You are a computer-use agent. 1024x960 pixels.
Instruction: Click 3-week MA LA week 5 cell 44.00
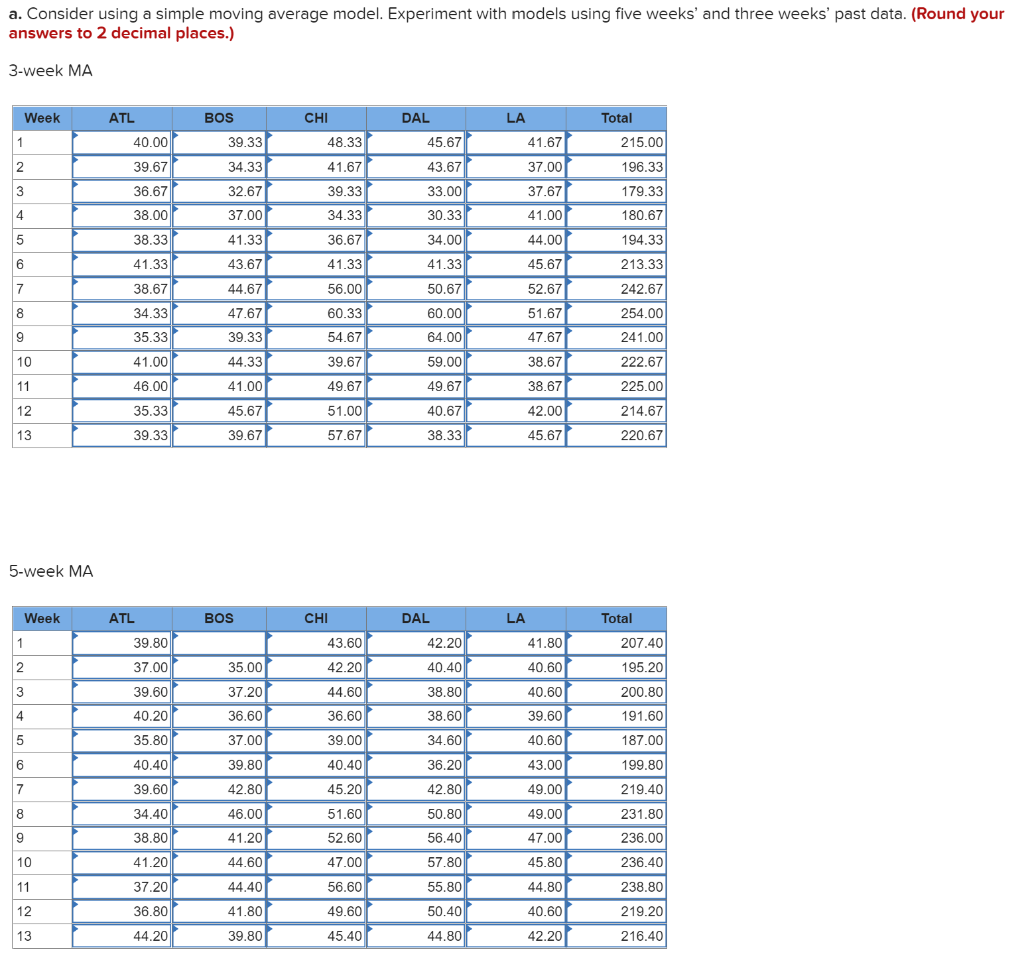pos(517,240)
